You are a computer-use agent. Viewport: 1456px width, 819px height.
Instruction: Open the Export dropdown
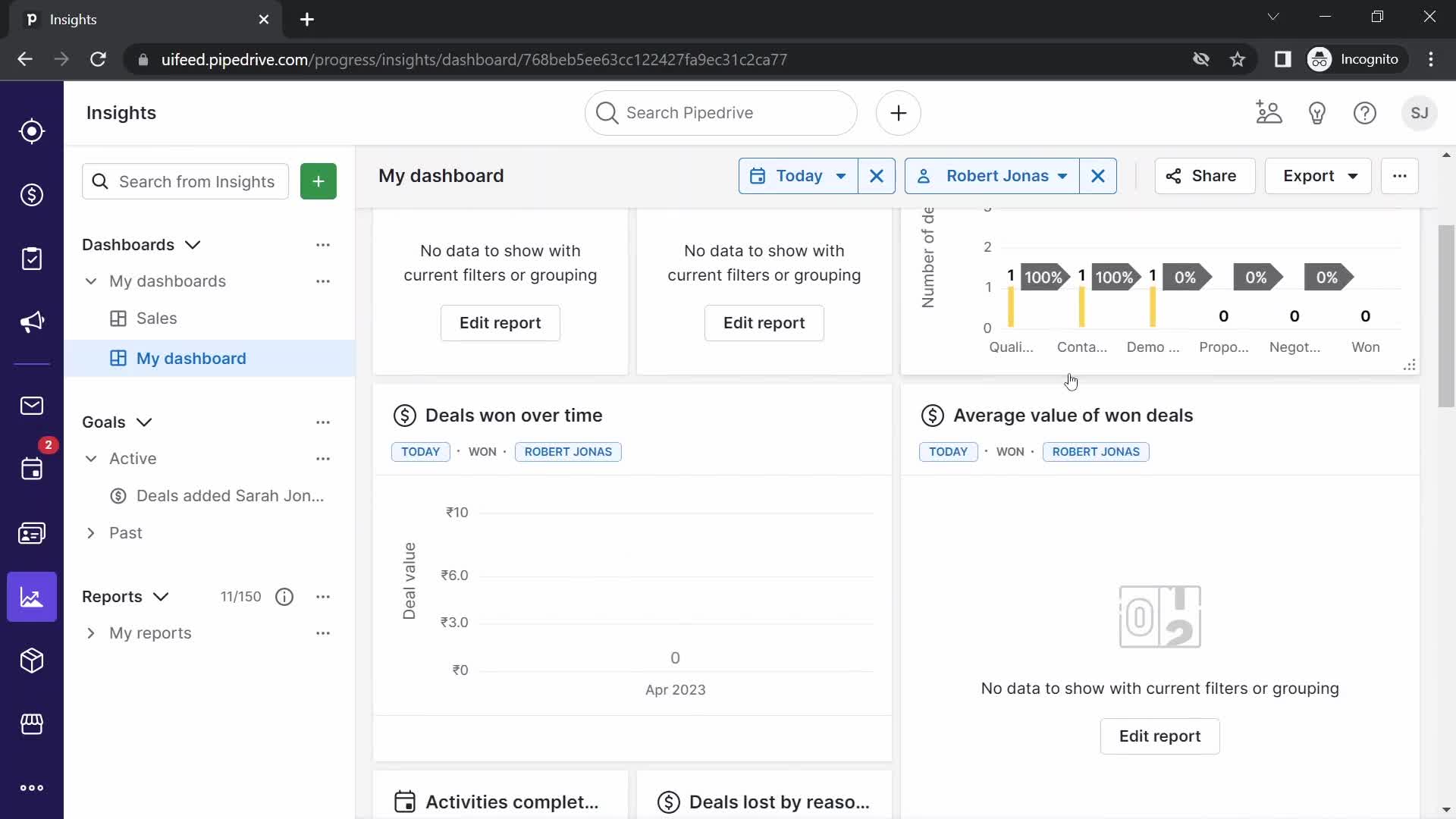pos(1318,176)
